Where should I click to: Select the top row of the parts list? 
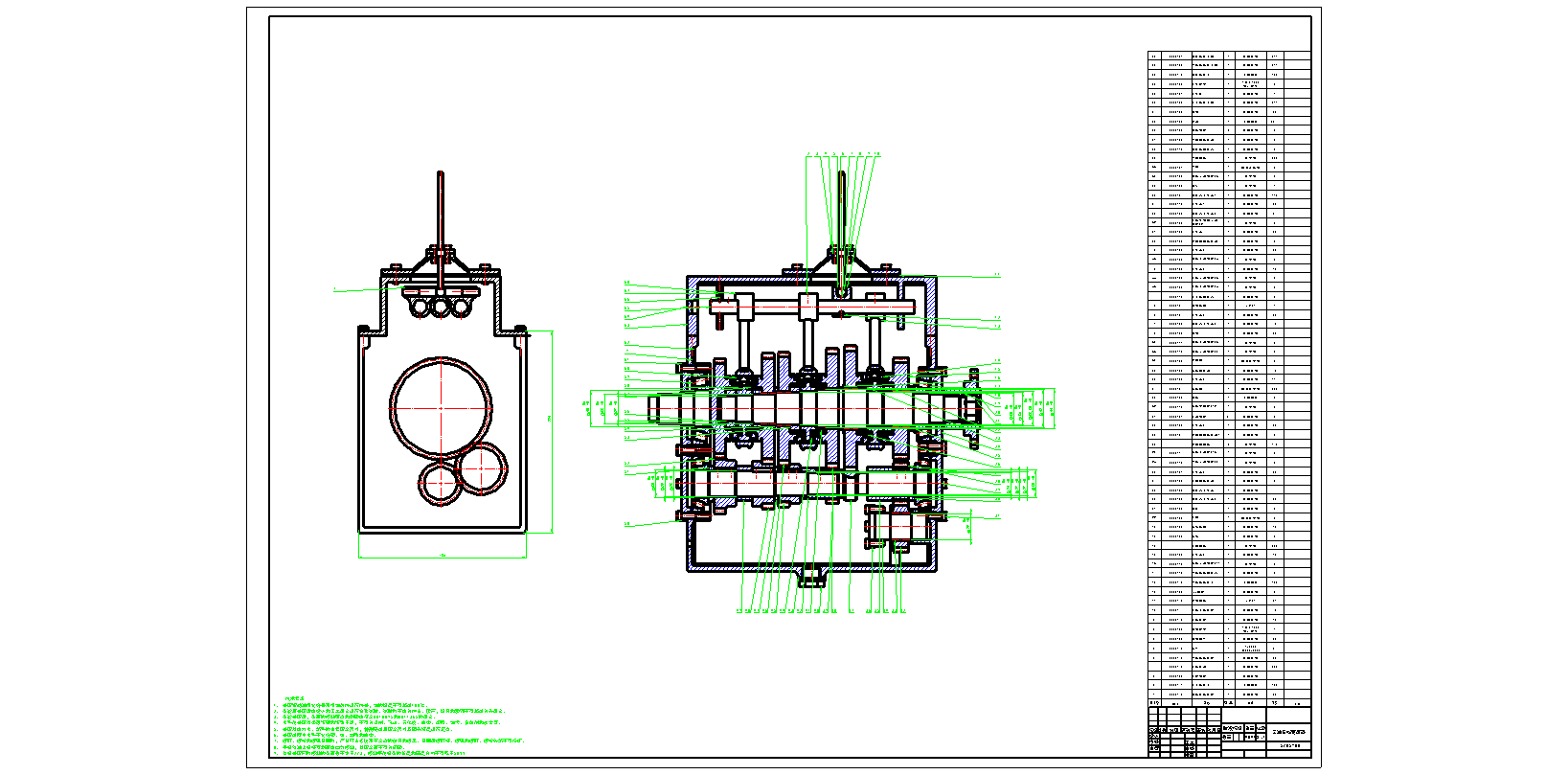[x=1229, y=56]
